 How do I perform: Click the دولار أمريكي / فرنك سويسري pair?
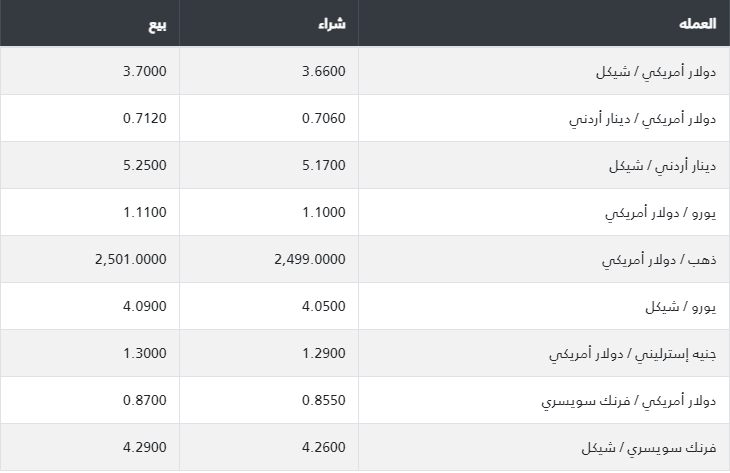(x=629, y=401)
